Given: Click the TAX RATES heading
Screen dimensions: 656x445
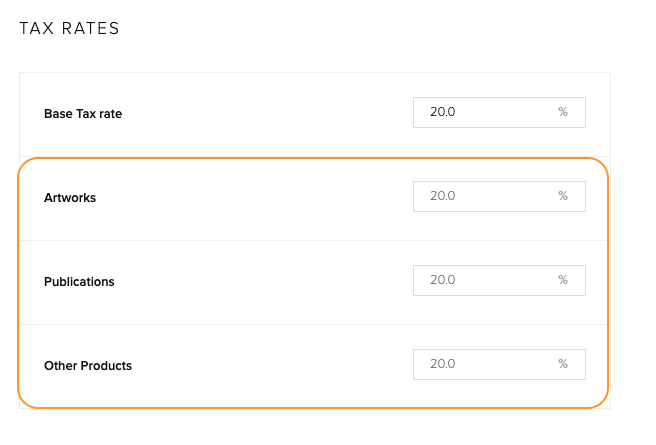Looking at the screenshot, I should coord(70,29).
